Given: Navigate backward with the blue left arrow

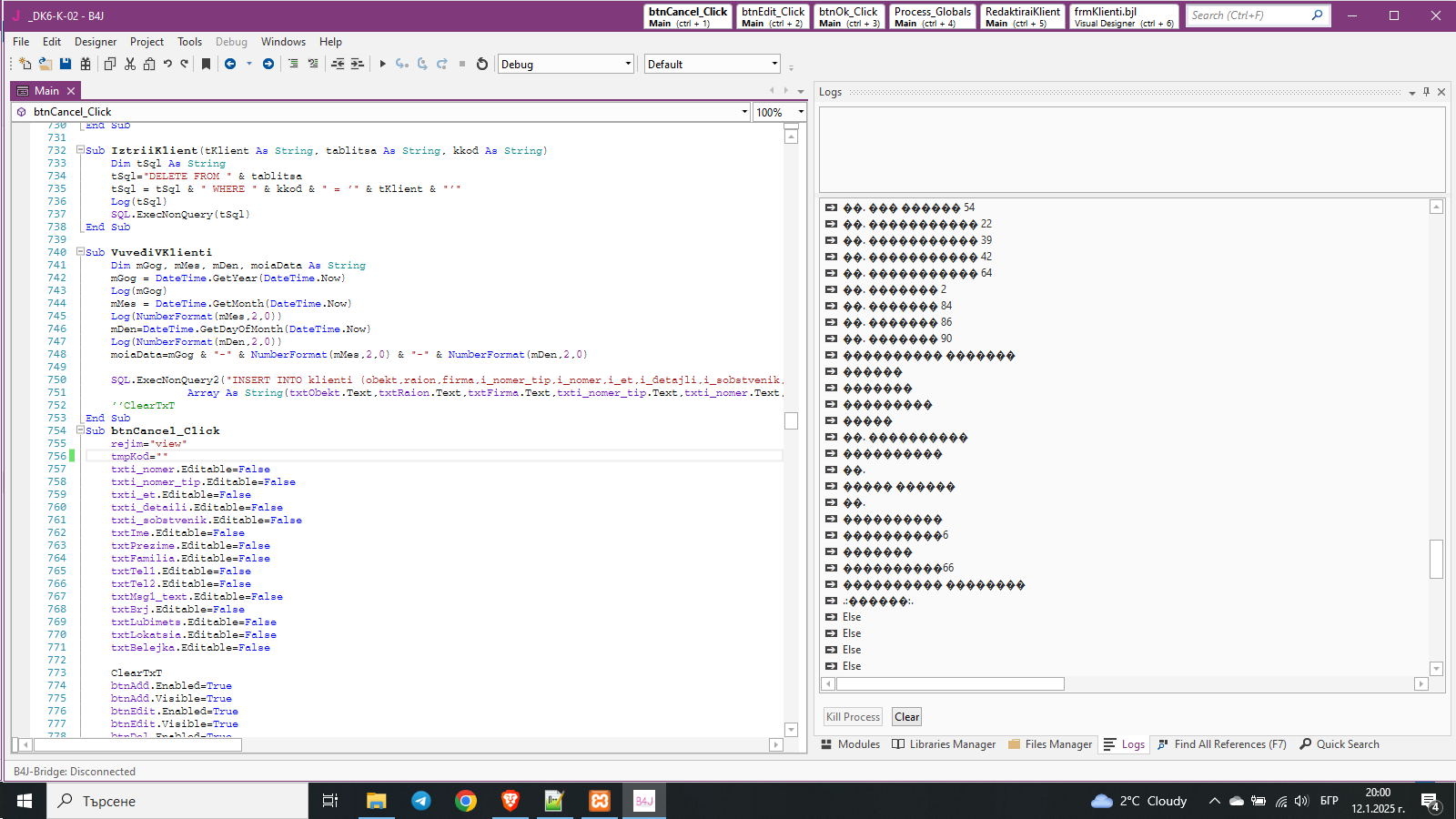Looking at the screenshot, I should (230, 64).
